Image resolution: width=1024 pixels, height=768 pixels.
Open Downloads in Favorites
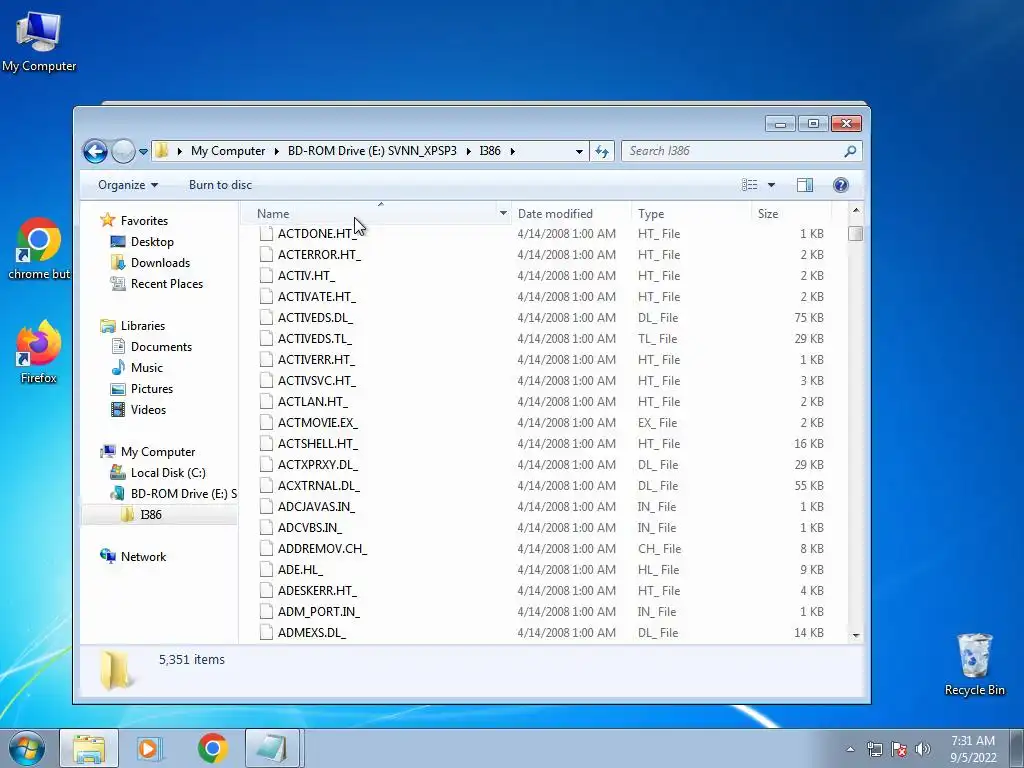(x=160, y=263)
